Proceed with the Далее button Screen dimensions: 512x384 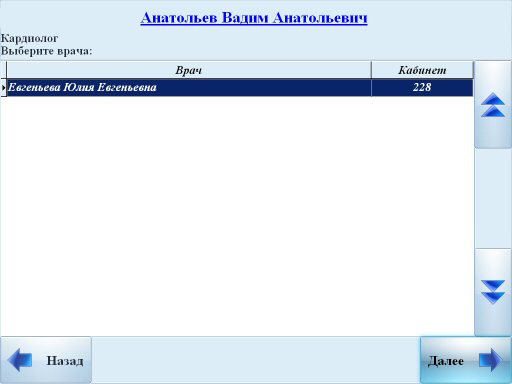466,360
